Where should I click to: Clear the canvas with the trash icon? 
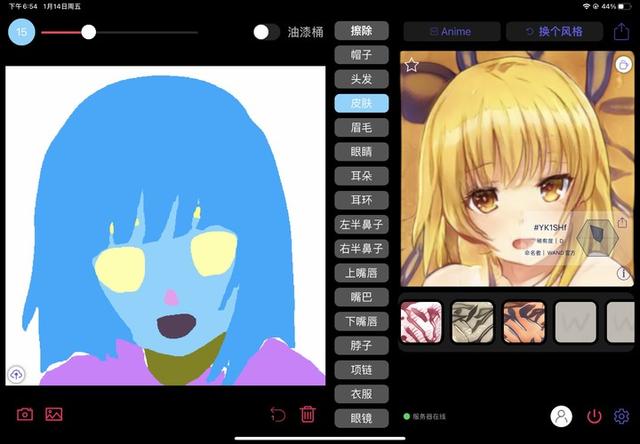(x=308, y=414)
